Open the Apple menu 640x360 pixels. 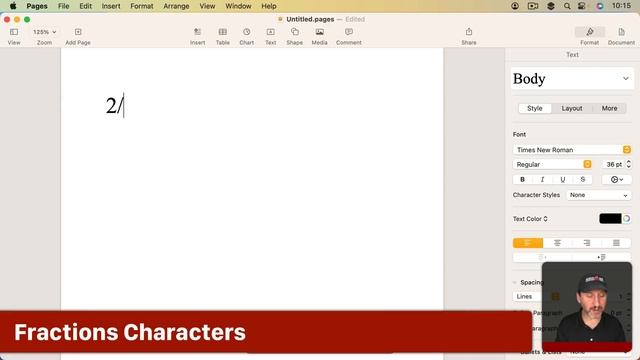coord(13,6)
